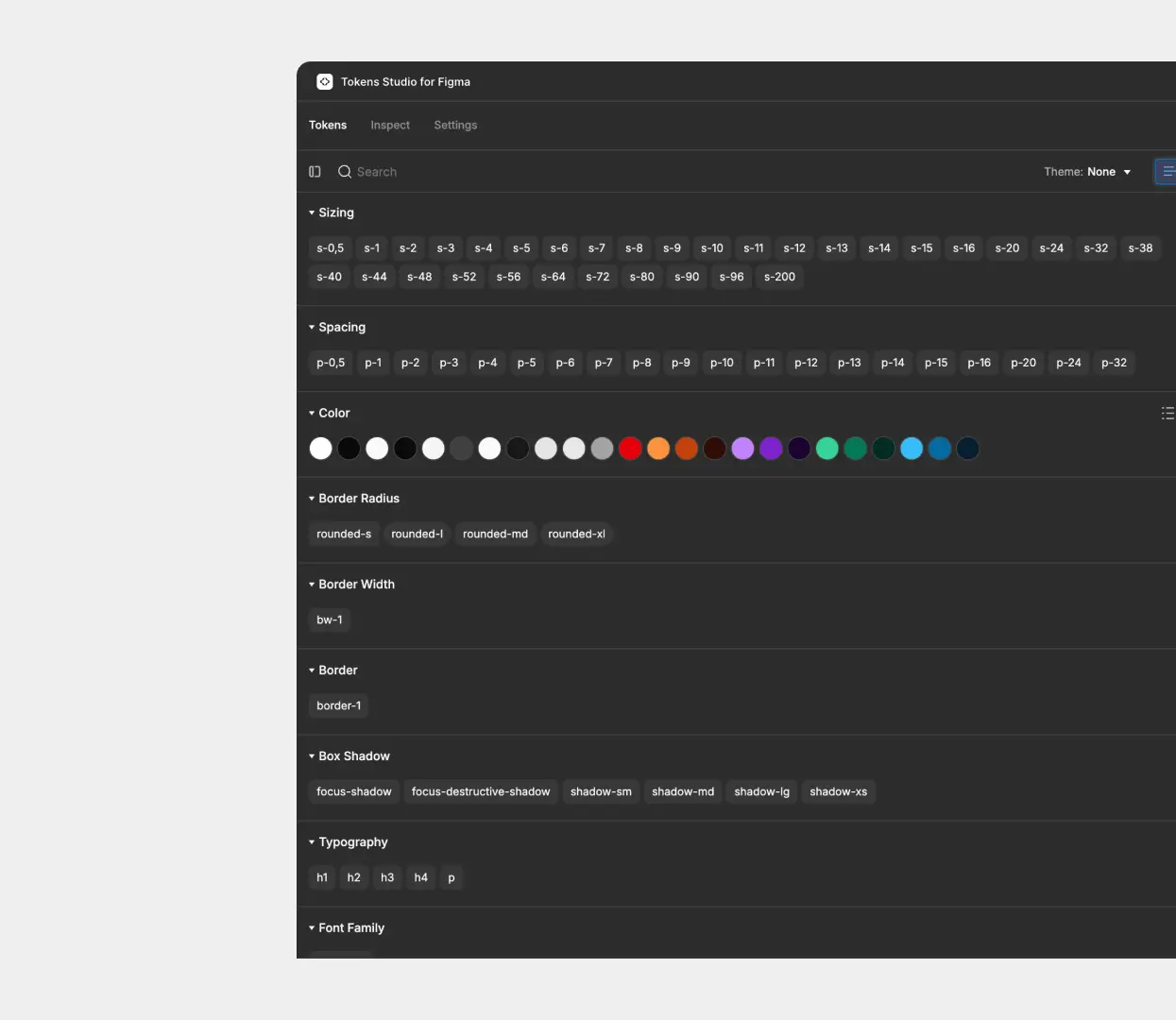1176x1020 pixels.
Task: Select the rounded-md border radius token
Action: coord(495,534)
